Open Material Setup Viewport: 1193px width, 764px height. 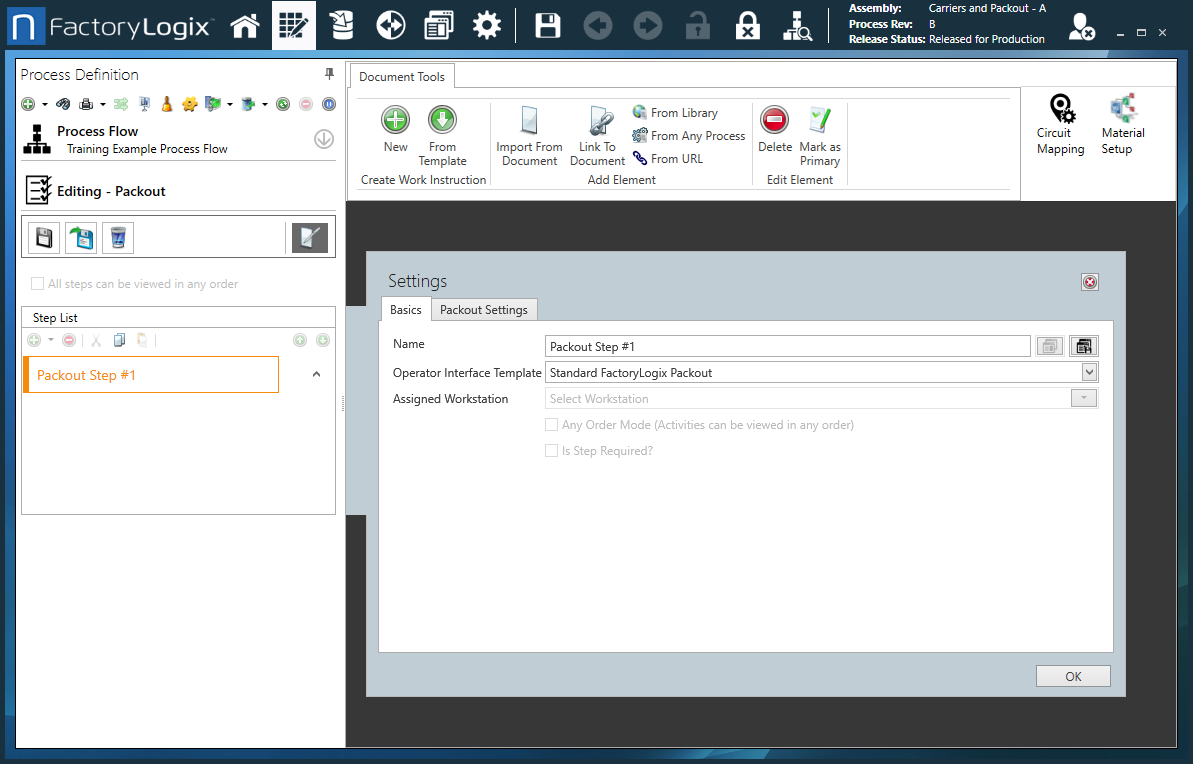pyautogui.click(x=1122, y=123)
